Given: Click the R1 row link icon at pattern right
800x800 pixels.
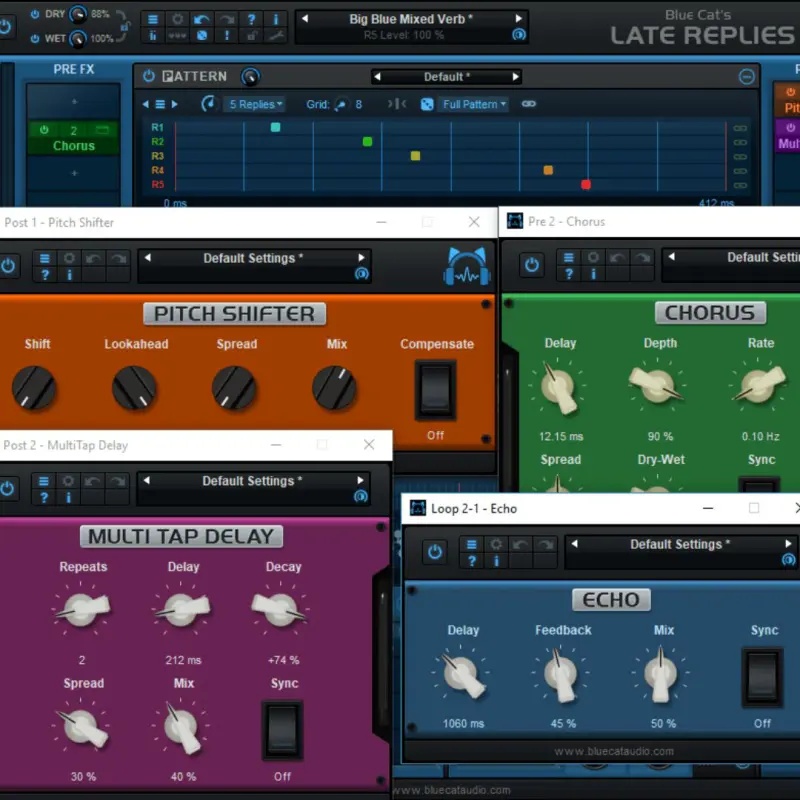Looking at the screenshot, I should point(740,128).
